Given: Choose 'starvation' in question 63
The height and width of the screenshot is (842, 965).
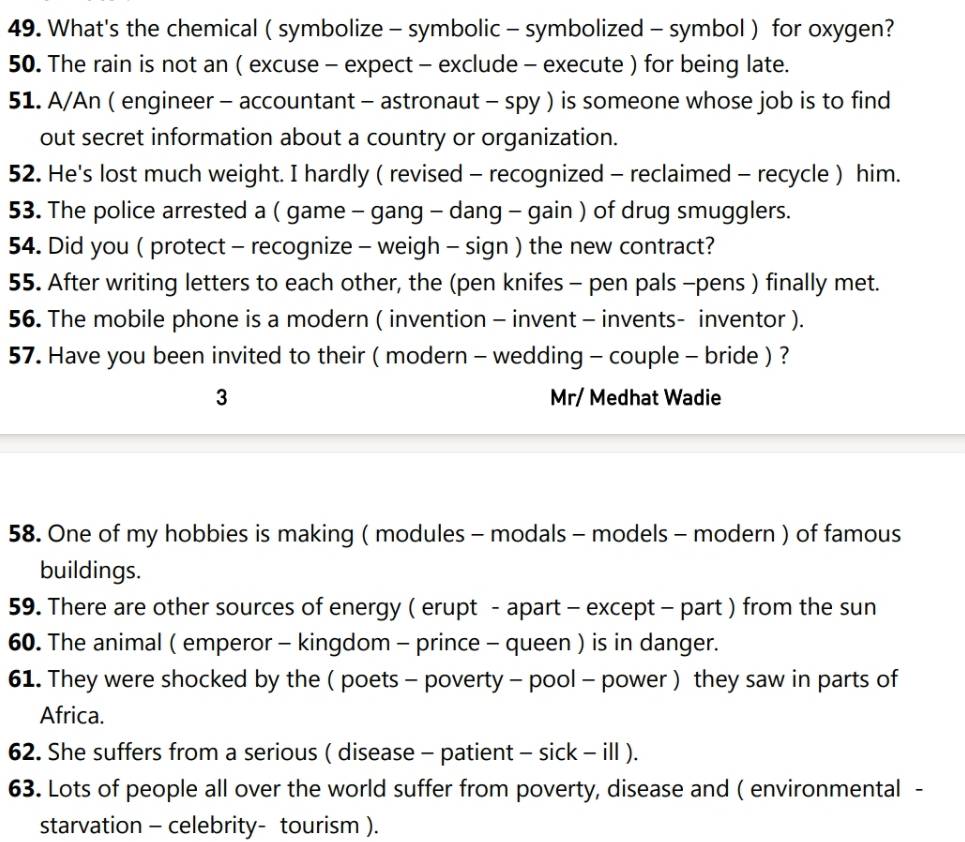Looking at the screenshot, I should pyautogui.click(x=90, y=825).
